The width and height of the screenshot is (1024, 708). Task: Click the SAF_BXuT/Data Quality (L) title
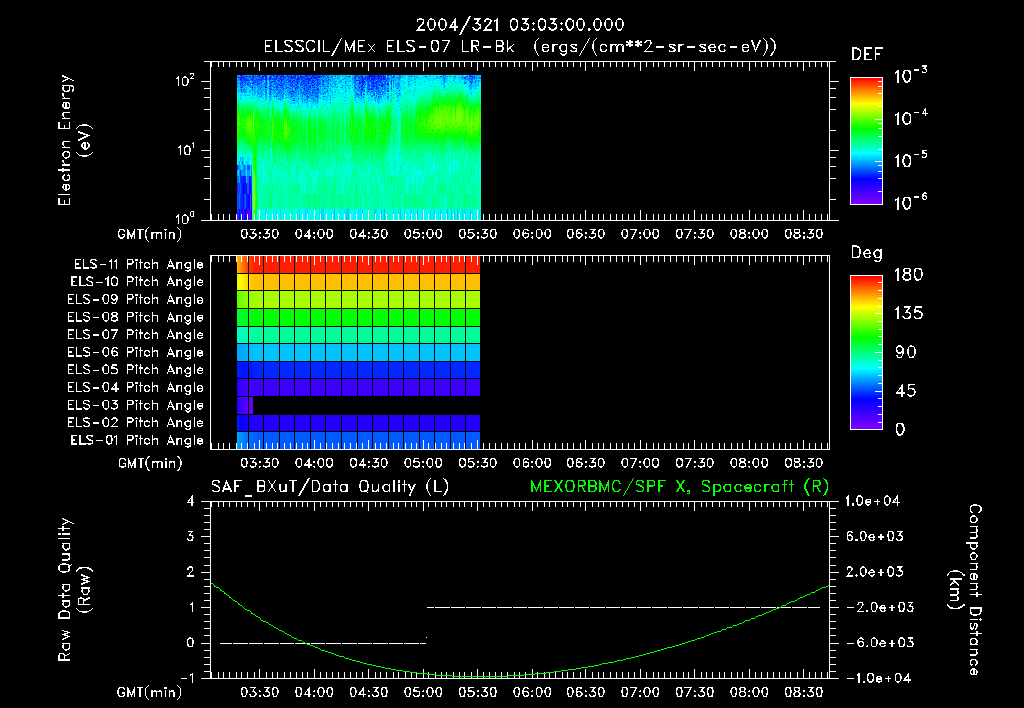pos(330,487)
